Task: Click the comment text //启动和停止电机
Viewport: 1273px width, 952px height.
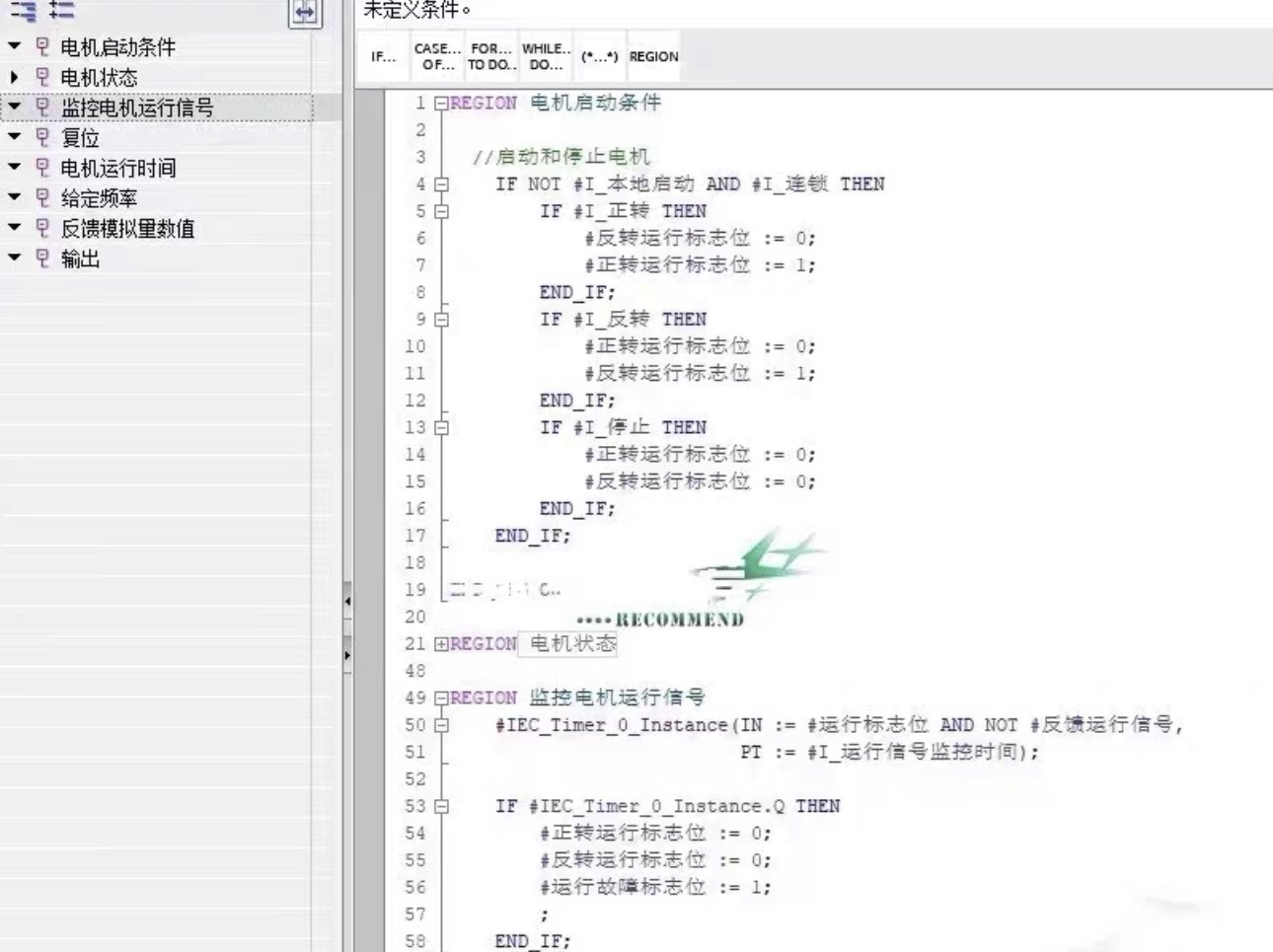Action: pos(561,157)
